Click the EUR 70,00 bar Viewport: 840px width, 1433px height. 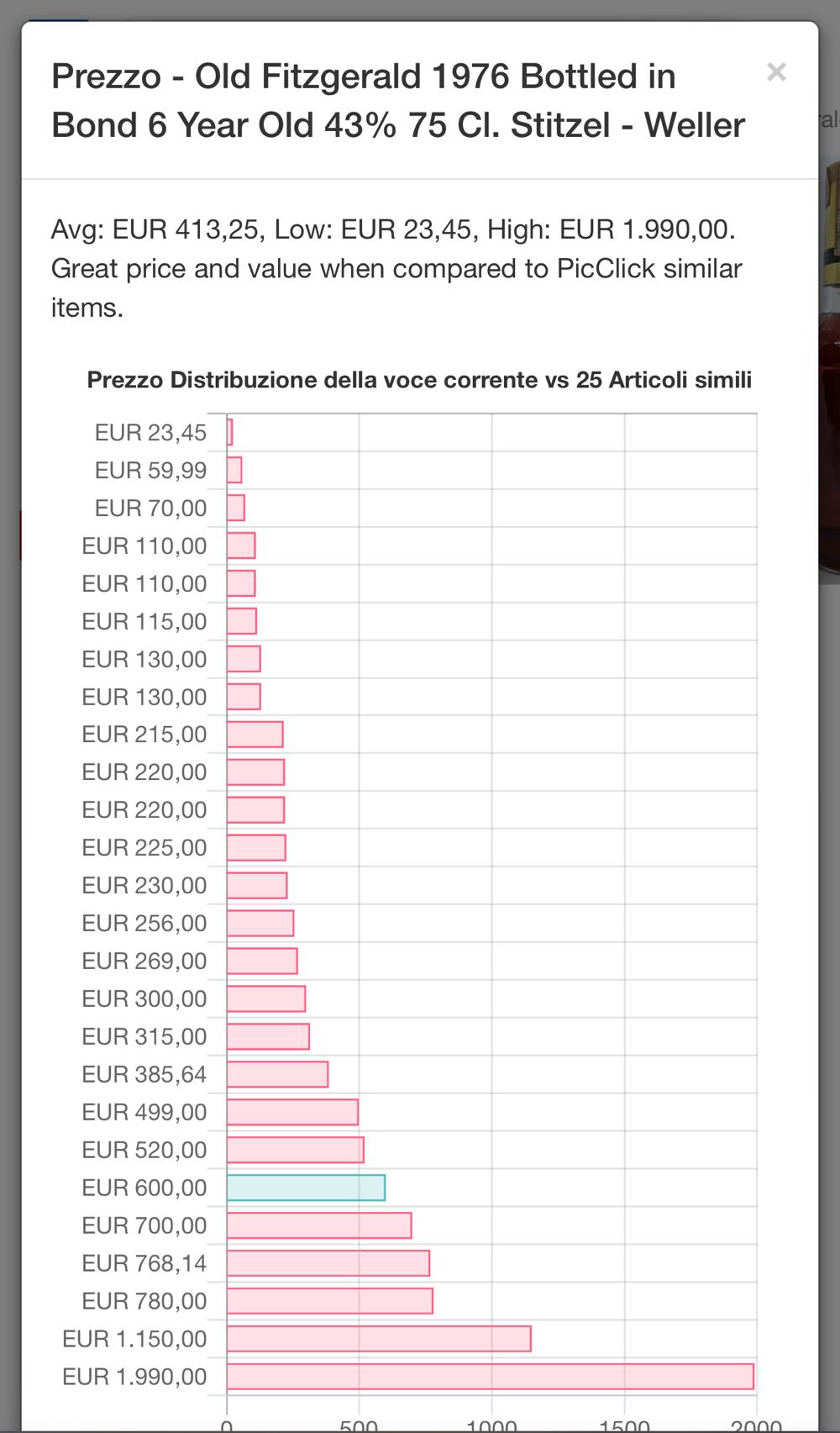pos(236,508)
